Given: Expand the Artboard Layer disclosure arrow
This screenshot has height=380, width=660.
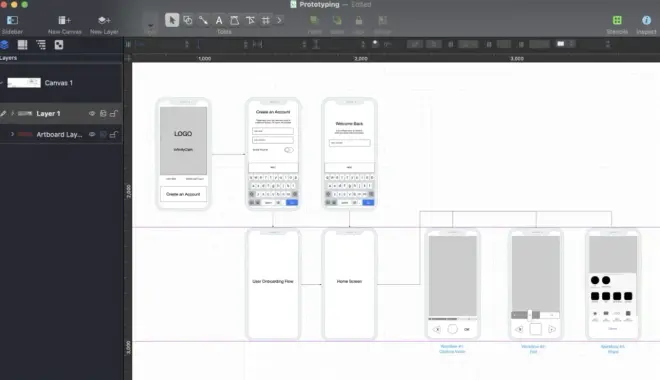Looking at the screenshot, I should click(12, 135).
